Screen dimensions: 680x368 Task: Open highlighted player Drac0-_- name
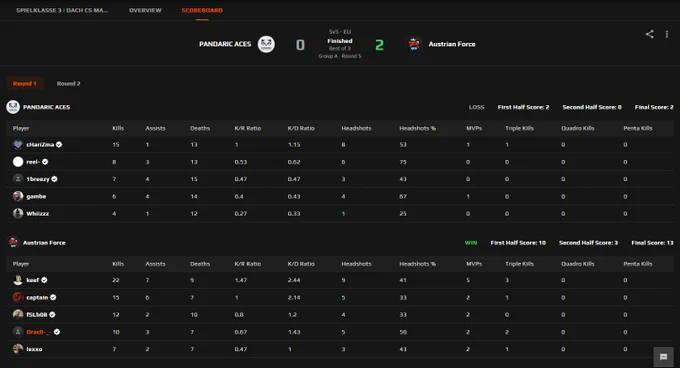39,332
